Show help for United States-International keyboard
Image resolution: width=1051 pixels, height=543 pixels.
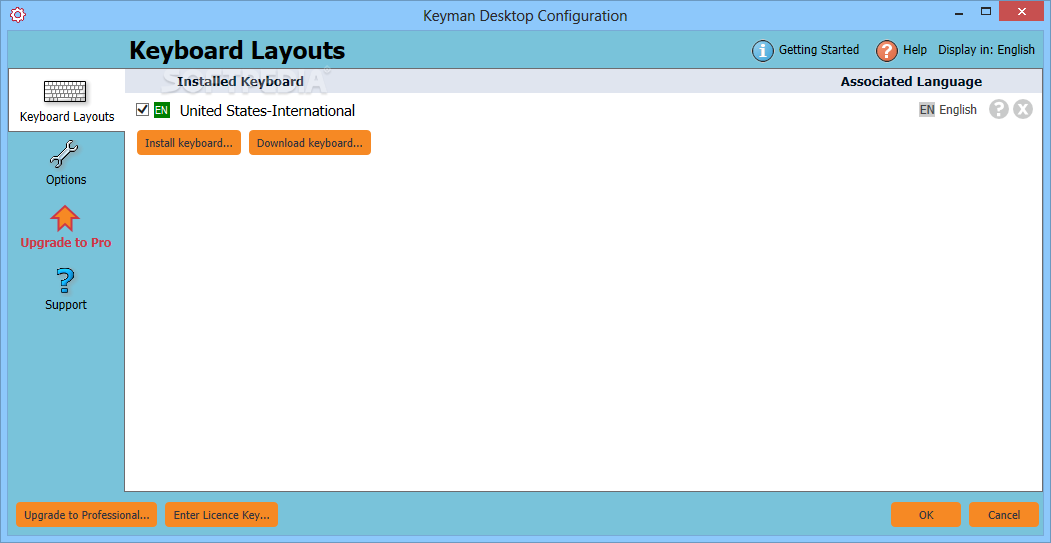point(999,109)
